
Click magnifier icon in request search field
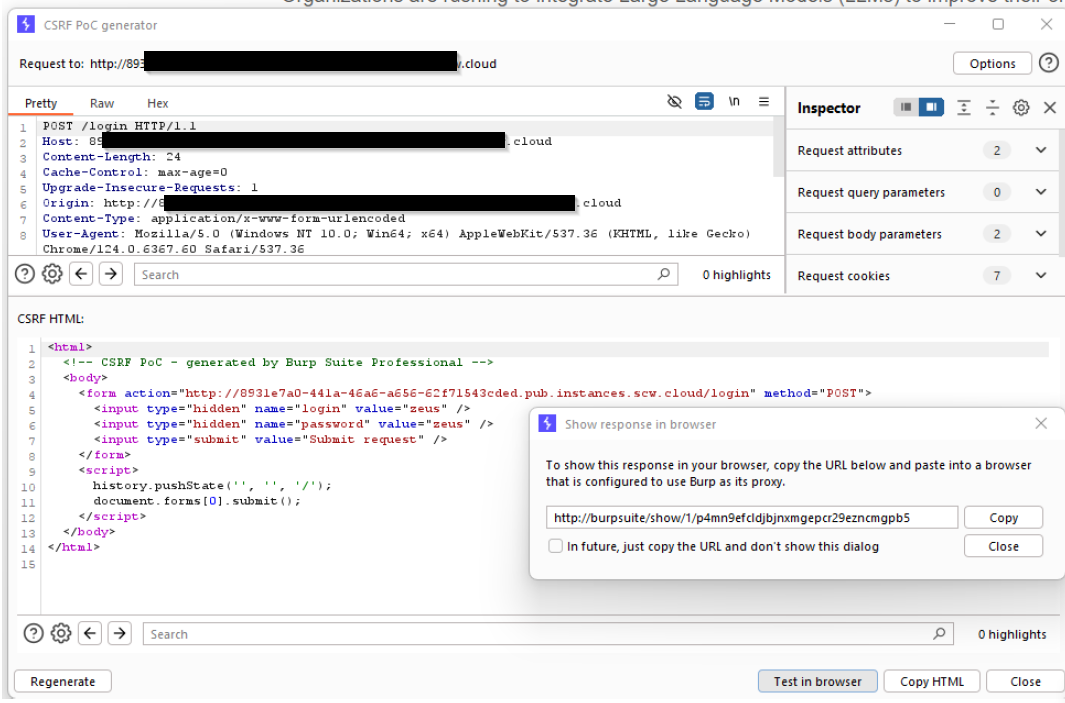click(x=664, y=274)
